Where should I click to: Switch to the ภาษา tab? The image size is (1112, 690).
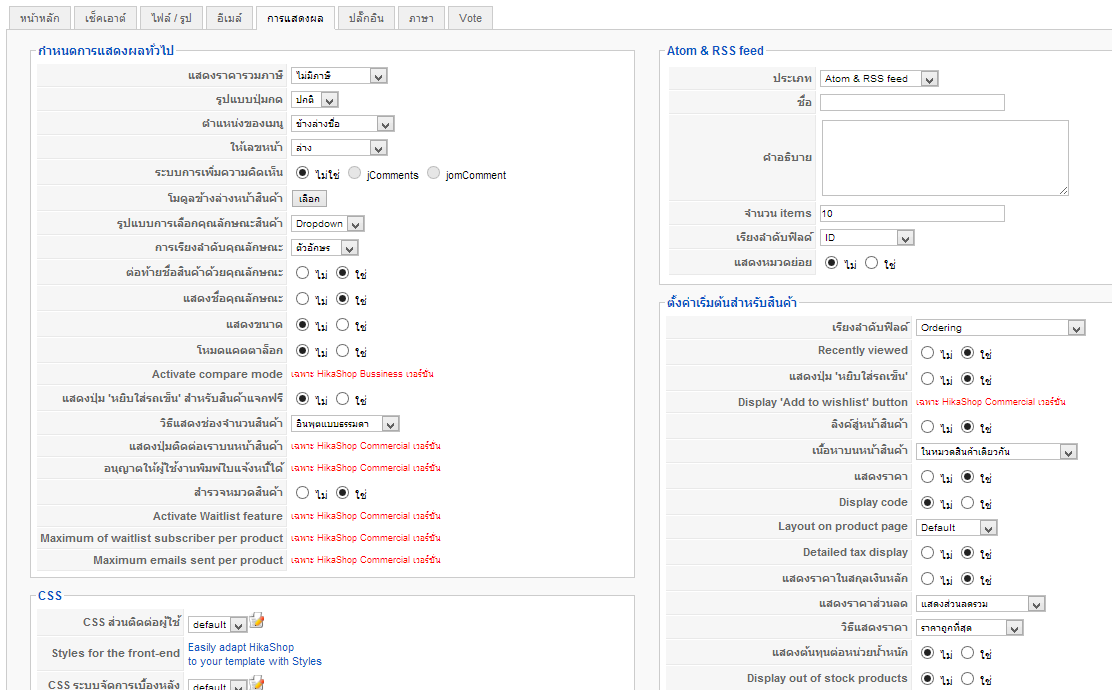[x=421, y=18]
